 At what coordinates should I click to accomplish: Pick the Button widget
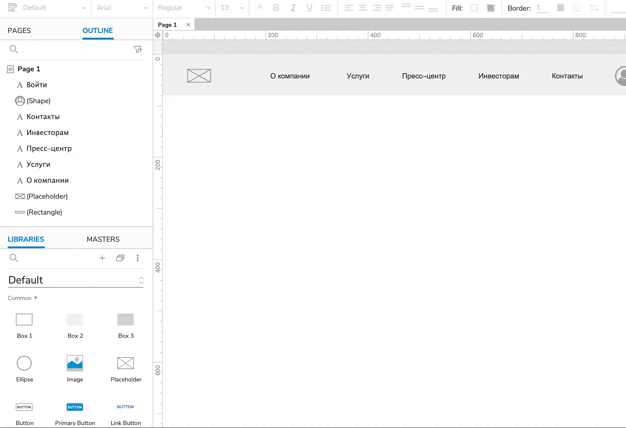coord(24,413)
